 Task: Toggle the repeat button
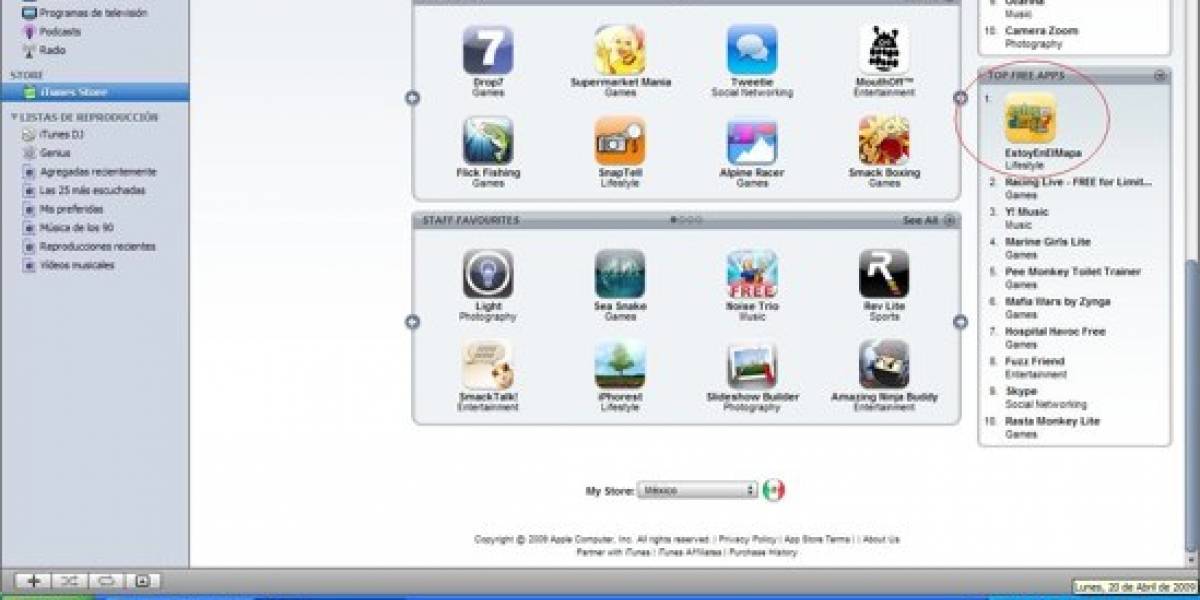pyautogui.click(x=105, y=580)
